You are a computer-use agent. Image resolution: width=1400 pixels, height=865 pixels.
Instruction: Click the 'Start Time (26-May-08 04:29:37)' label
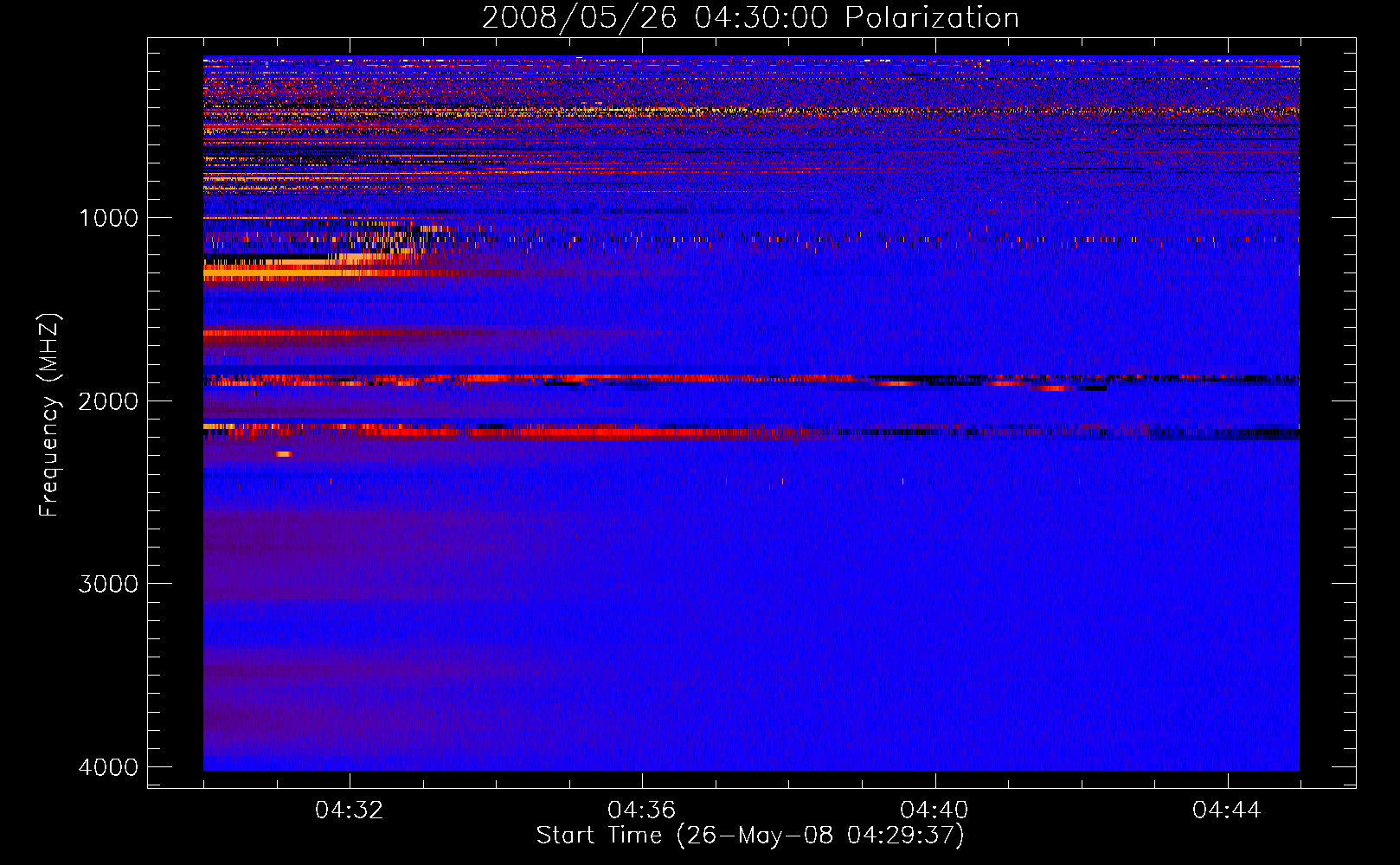(x=750, y=836)
